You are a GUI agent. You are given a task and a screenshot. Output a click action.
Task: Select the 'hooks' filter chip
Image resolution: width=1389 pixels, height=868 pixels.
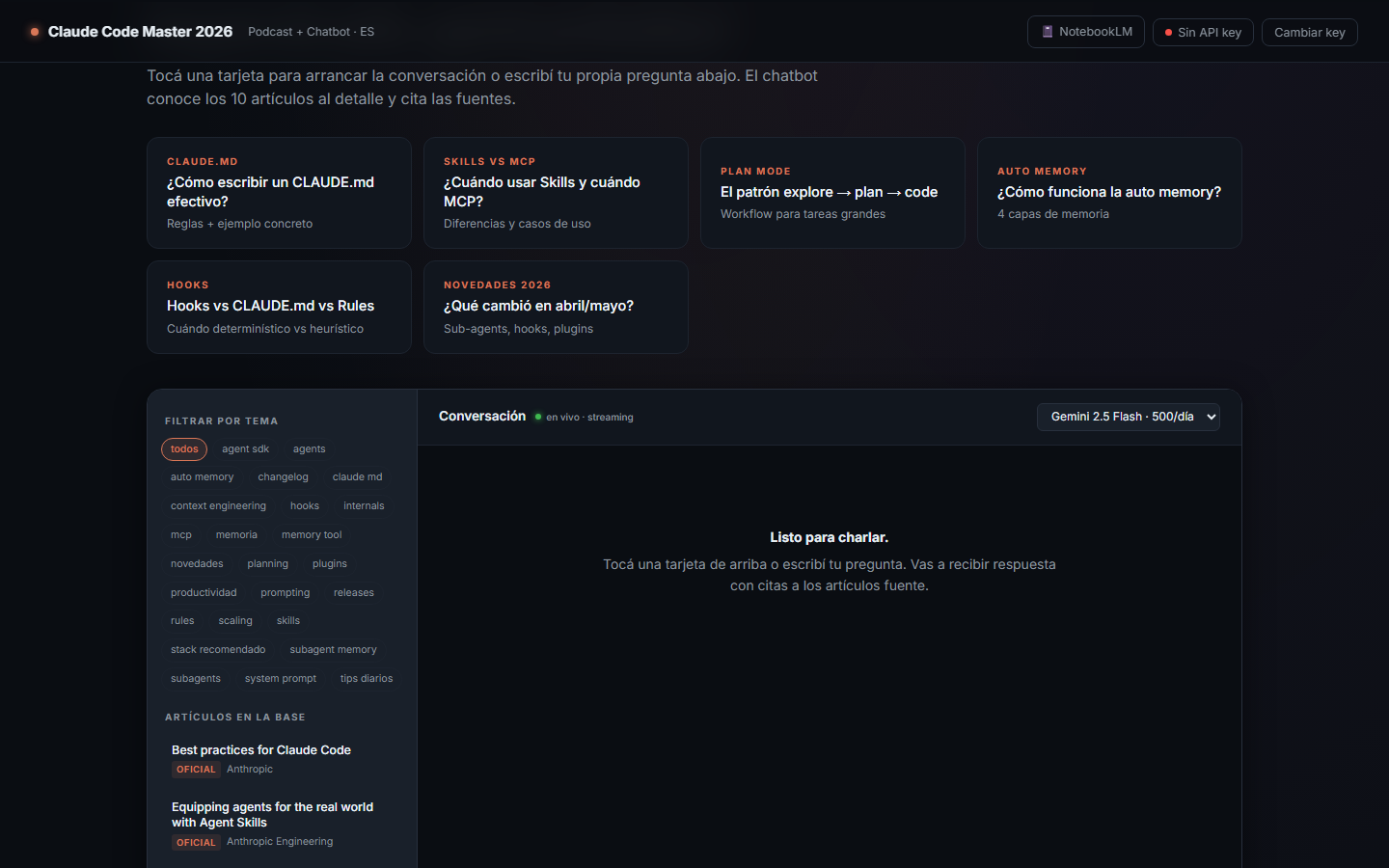click(305, 506)
